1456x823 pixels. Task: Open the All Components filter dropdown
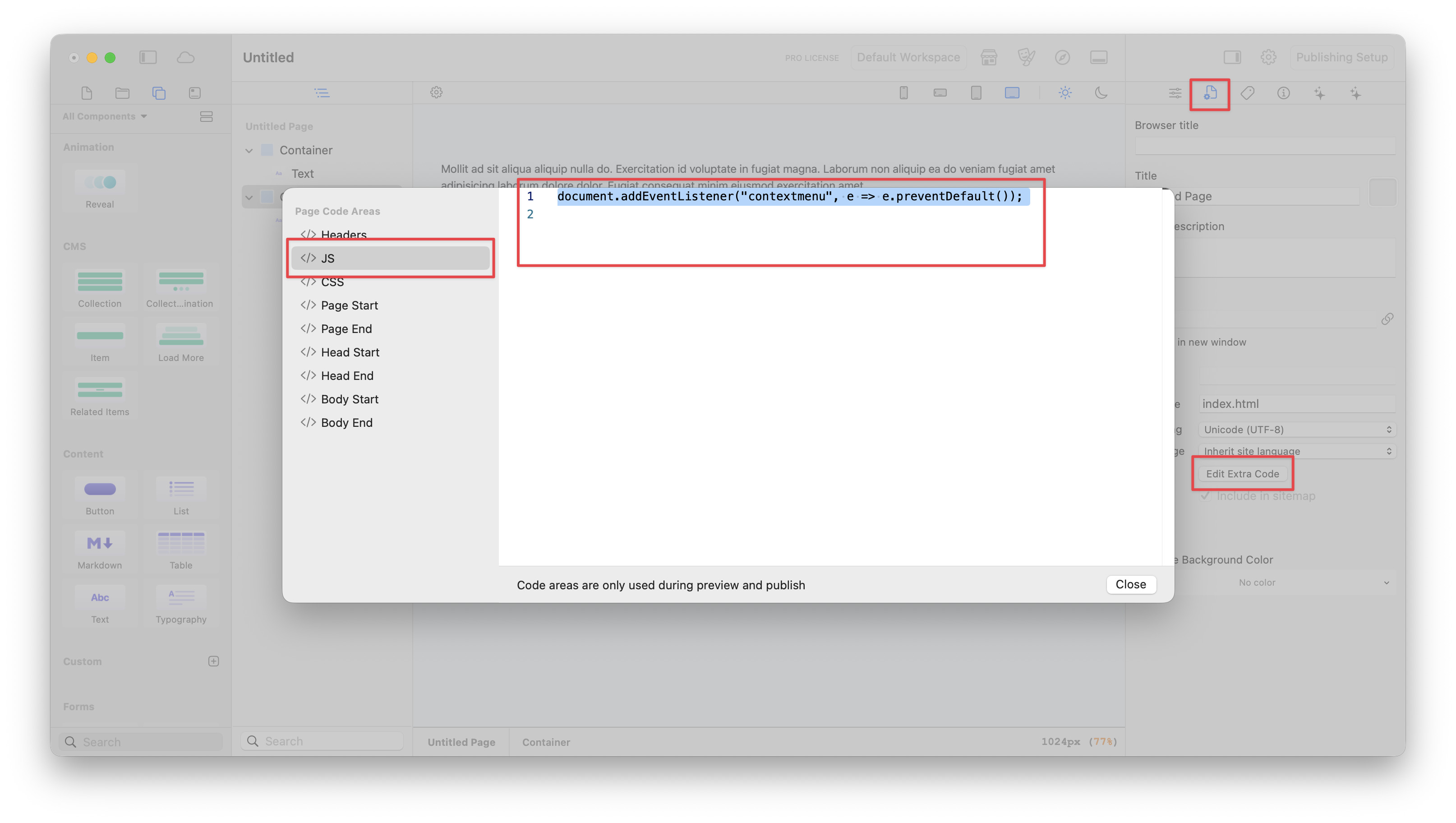tap(105, 116)
